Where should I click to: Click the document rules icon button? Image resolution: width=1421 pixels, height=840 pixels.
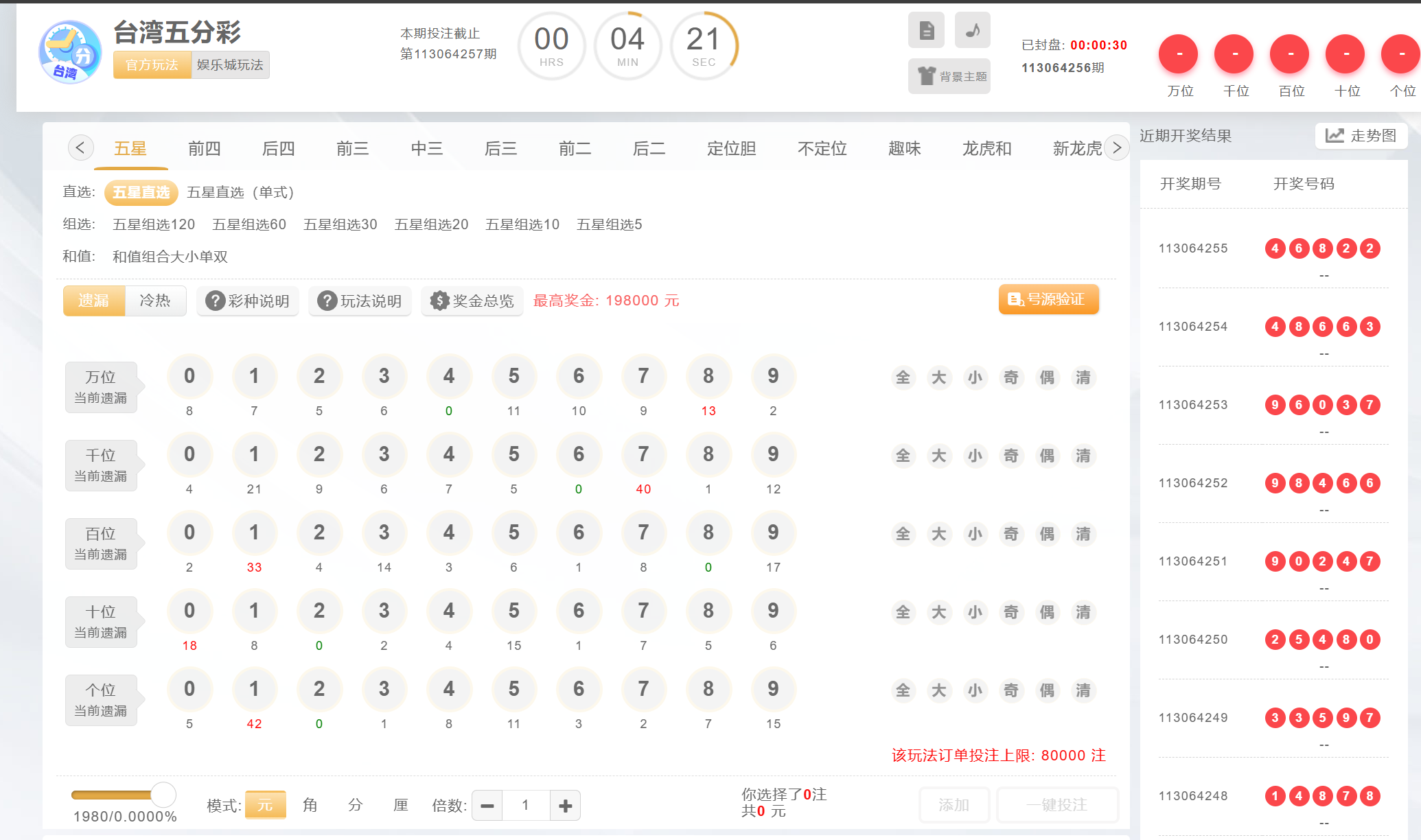[926, 30]
